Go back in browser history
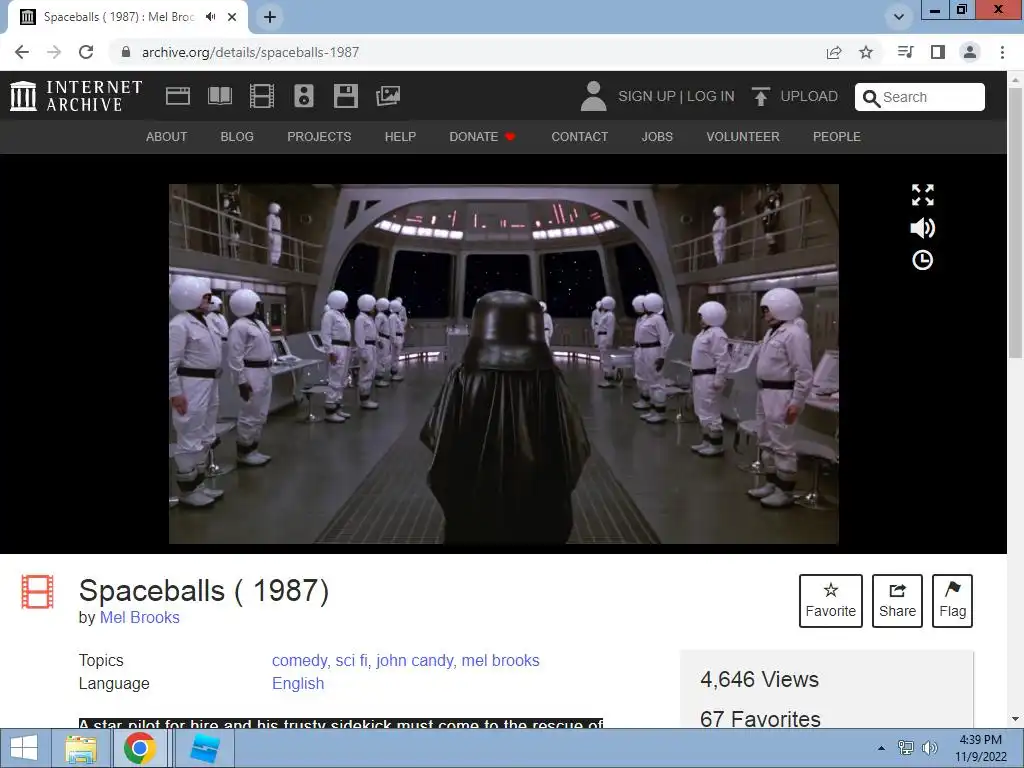This screenshot has width=1024, height=768. 22,52
